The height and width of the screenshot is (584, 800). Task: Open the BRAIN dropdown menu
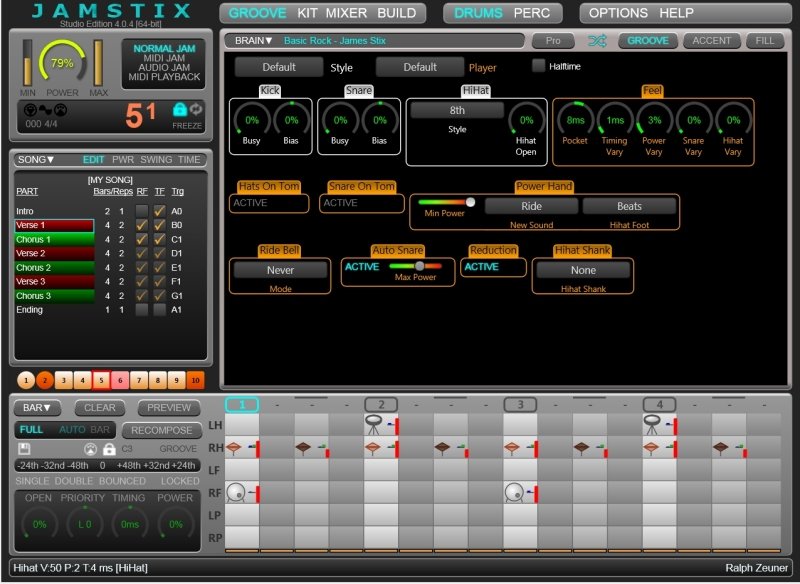254,40
